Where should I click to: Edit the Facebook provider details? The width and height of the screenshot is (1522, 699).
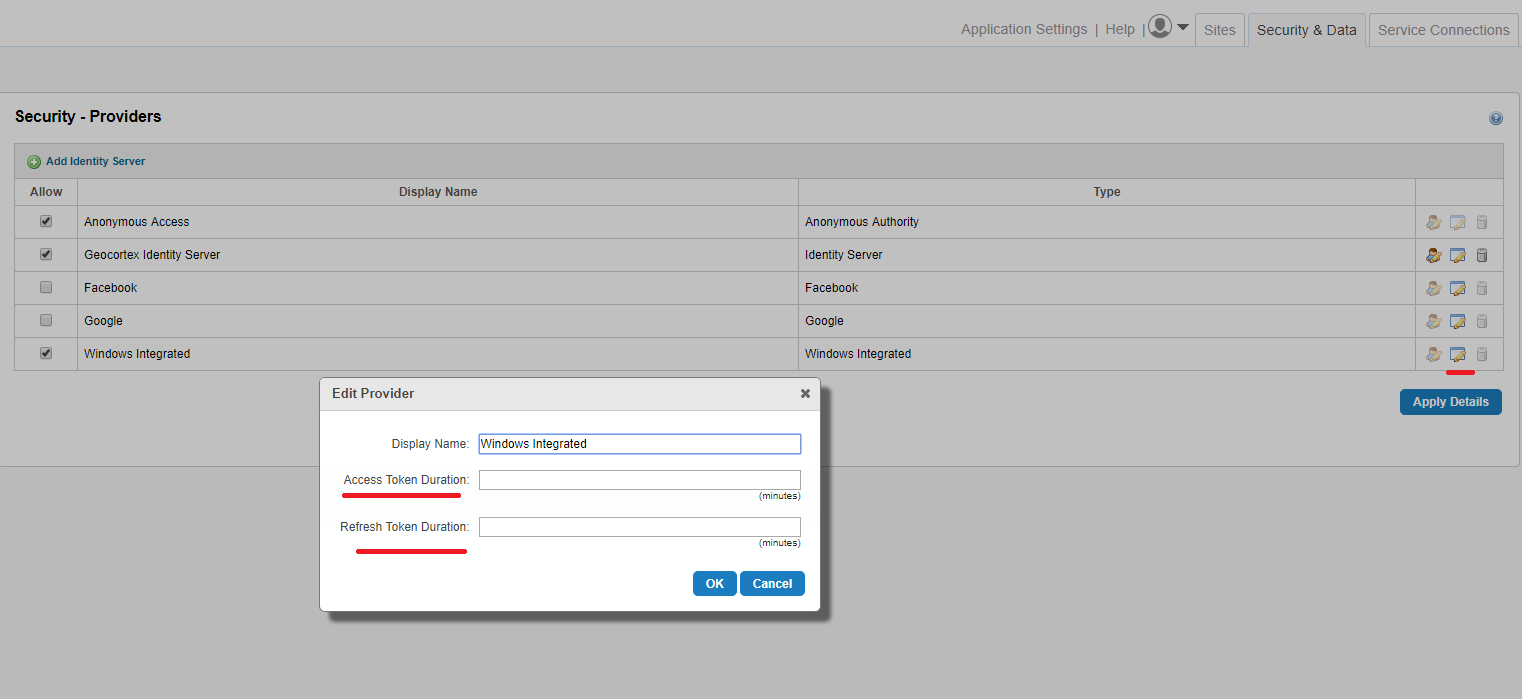click(1458, 288)
